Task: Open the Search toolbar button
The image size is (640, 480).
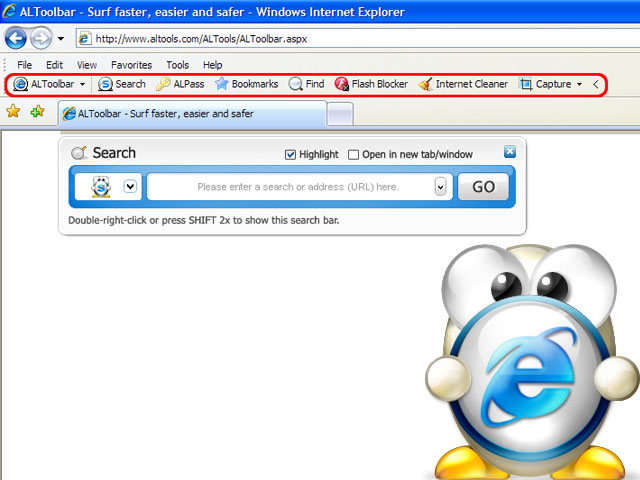Action: coord(122,84)
